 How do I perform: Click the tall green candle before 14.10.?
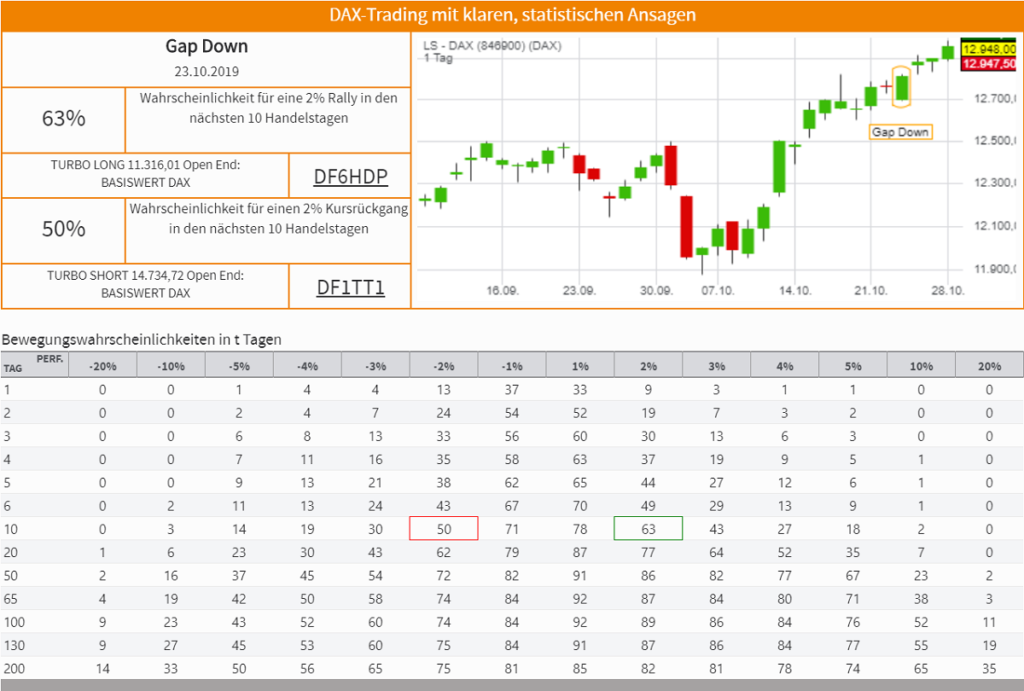[778, 167]
